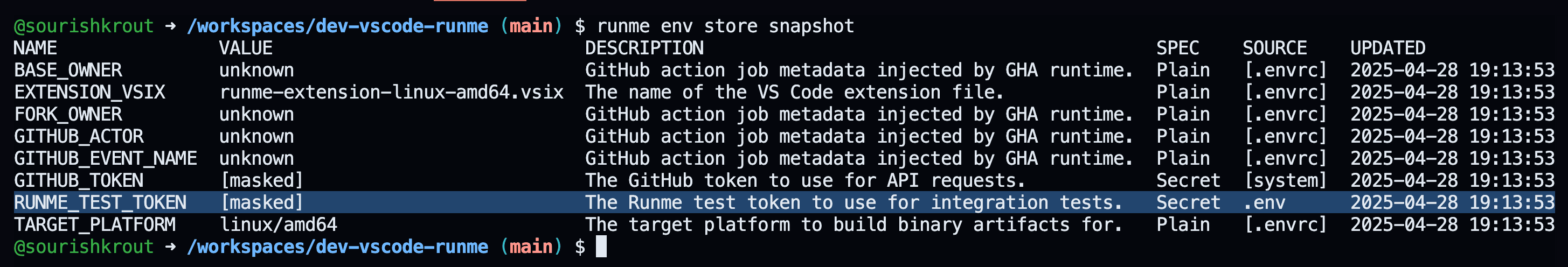The height and width of the screenshot is (267, 1568).
Task: Click the TARGET_PLATFORM variable name
Action: point(95,225)
